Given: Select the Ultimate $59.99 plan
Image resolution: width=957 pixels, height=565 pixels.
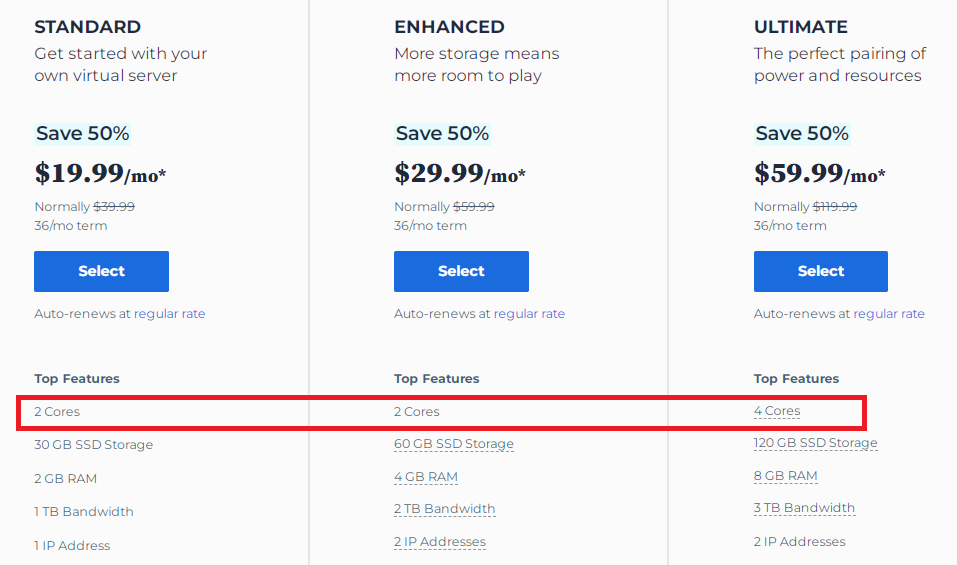Looking at the screenshot, I should [820, 271].
